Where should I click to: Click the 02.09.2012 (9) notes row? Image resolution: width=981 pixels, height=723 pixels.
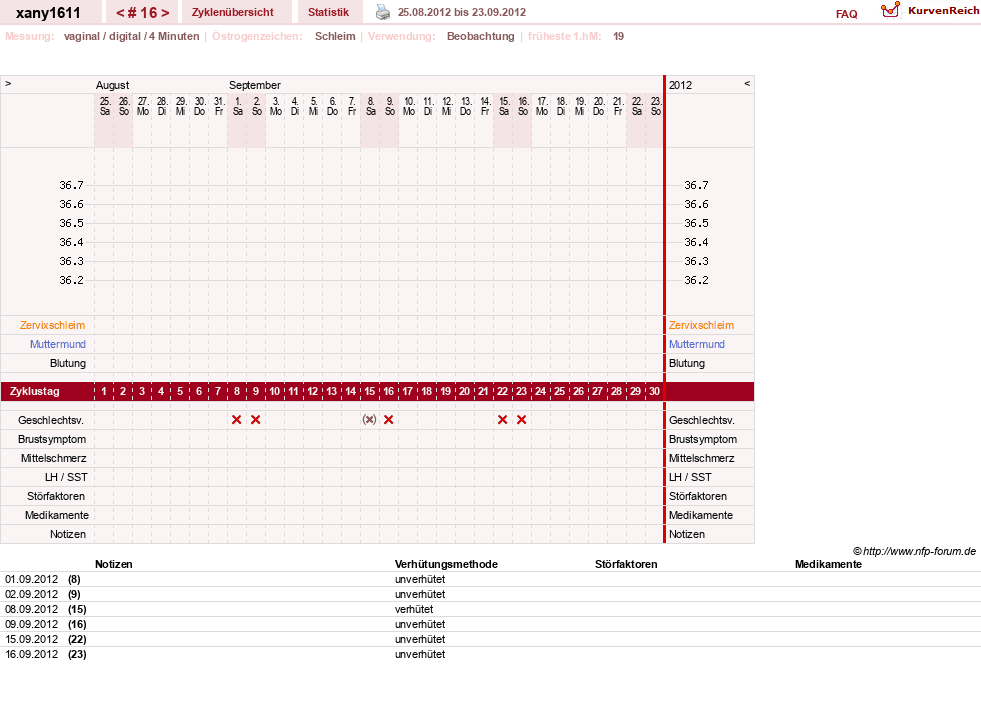click(x=490, y=594)
